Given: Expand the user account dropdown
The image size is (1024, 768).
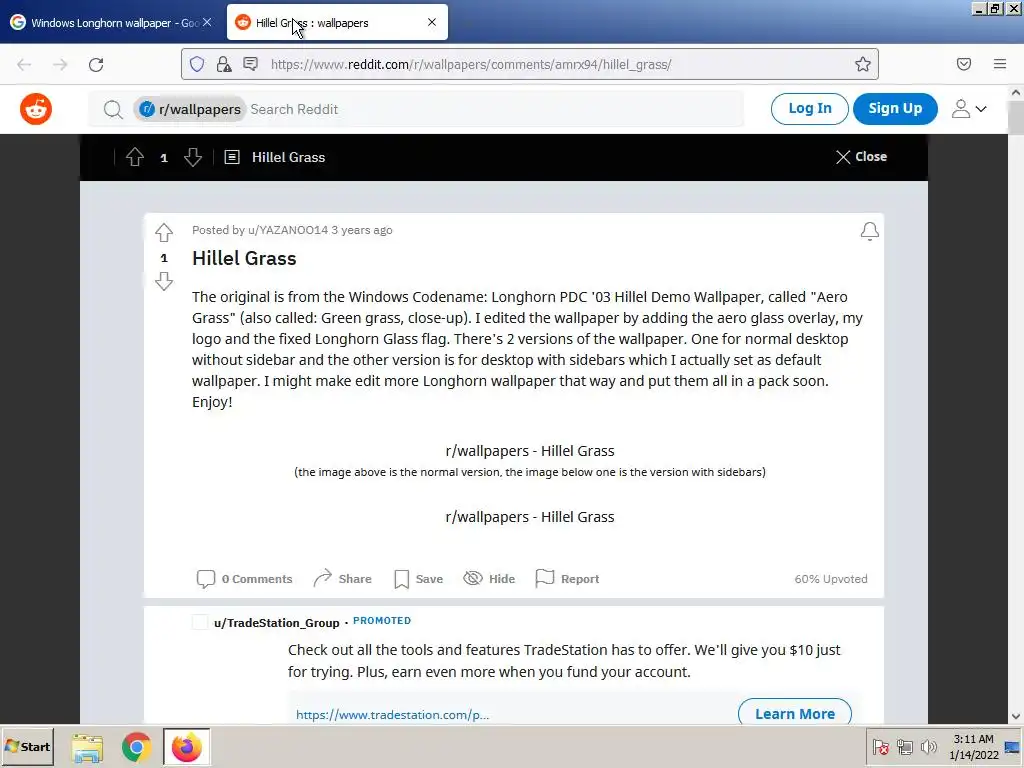Looking at the screenshot, I should 969,109.
